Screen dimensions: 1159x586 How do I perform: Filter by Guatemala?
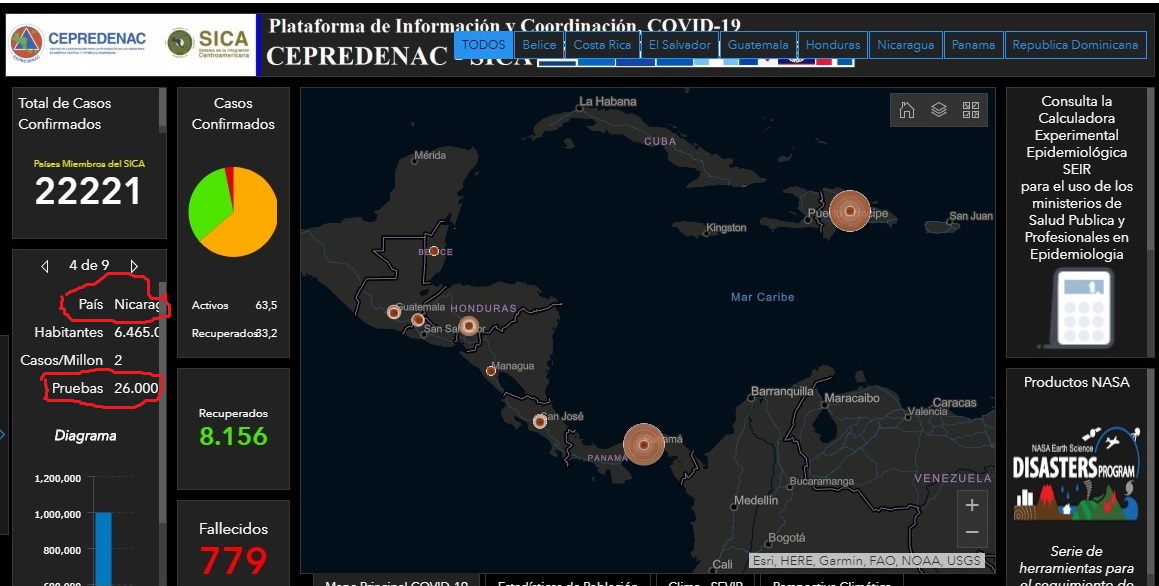[758, 44]
